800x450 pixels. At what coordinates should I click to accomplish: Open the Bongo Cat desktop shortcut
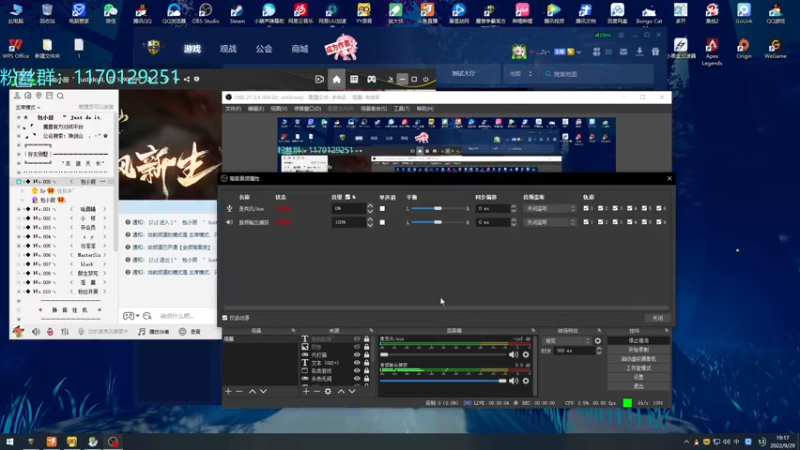[x=649, y=13]
